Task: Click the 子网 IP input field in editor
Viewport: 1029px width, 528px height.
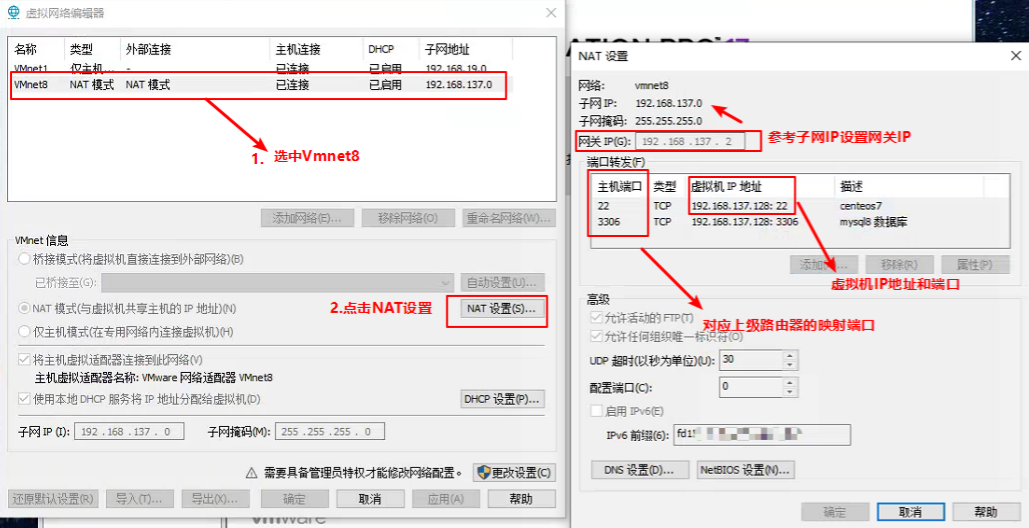Action: (129, 432)
